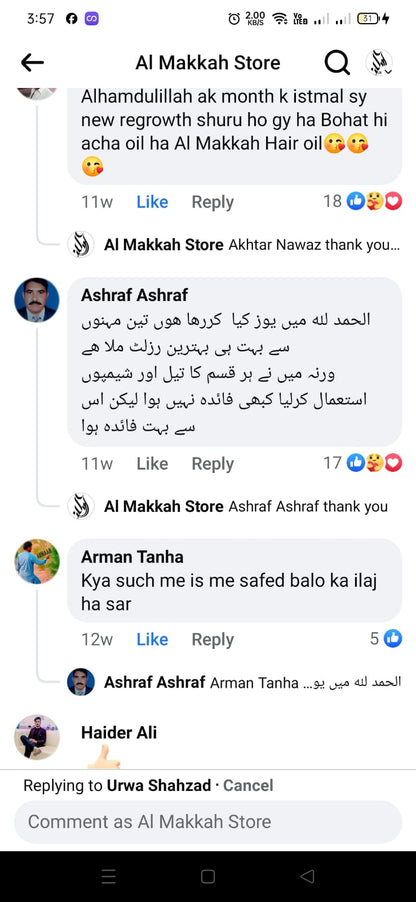The height and width of the screenshot is (902, 416).
Task: Tap the back arrow icon
Action: 32,63
